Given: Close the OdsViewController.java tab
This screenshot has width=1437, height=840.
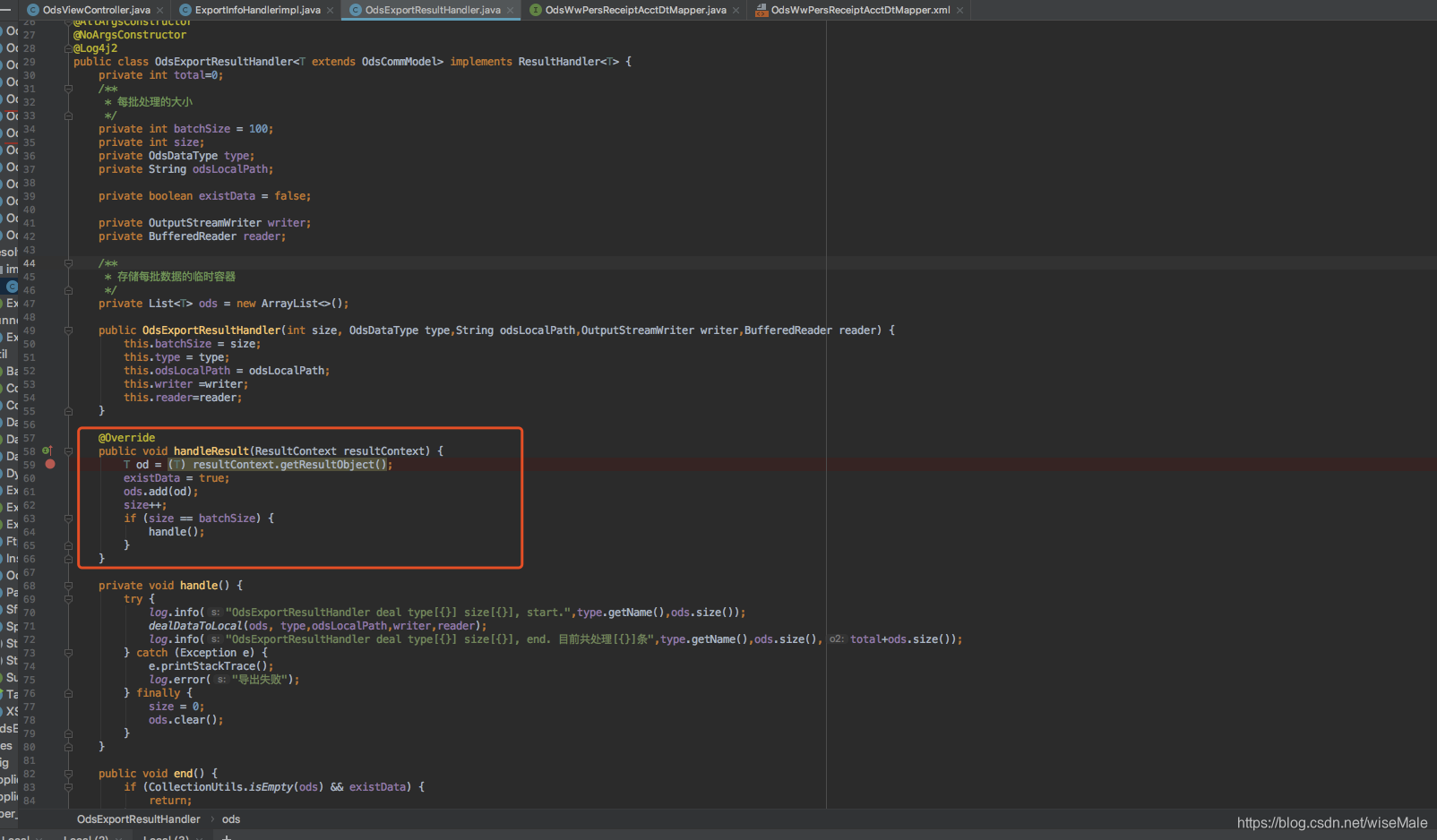Looking at the screenshot, I should 159,10.
